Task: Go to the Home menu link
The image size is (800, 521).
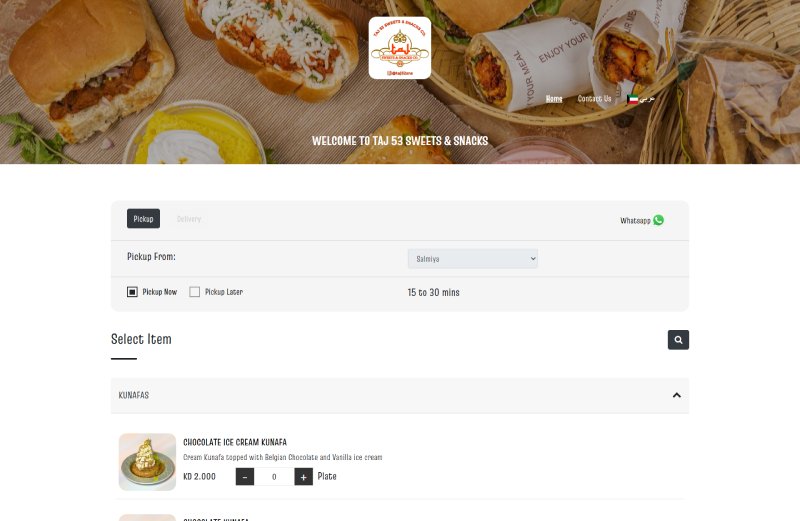Action: tap(554, 99)
